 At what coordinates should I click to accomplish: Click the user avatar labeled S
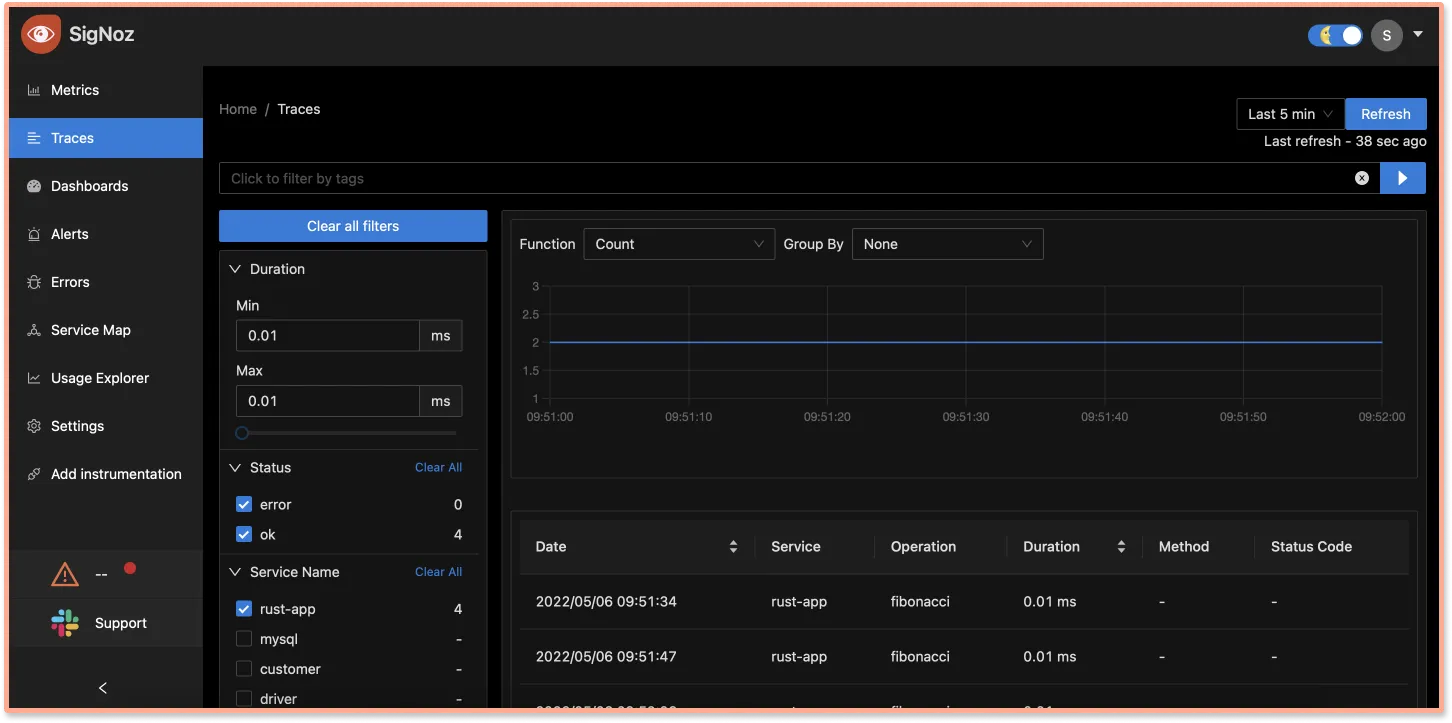coord(1386,35)
